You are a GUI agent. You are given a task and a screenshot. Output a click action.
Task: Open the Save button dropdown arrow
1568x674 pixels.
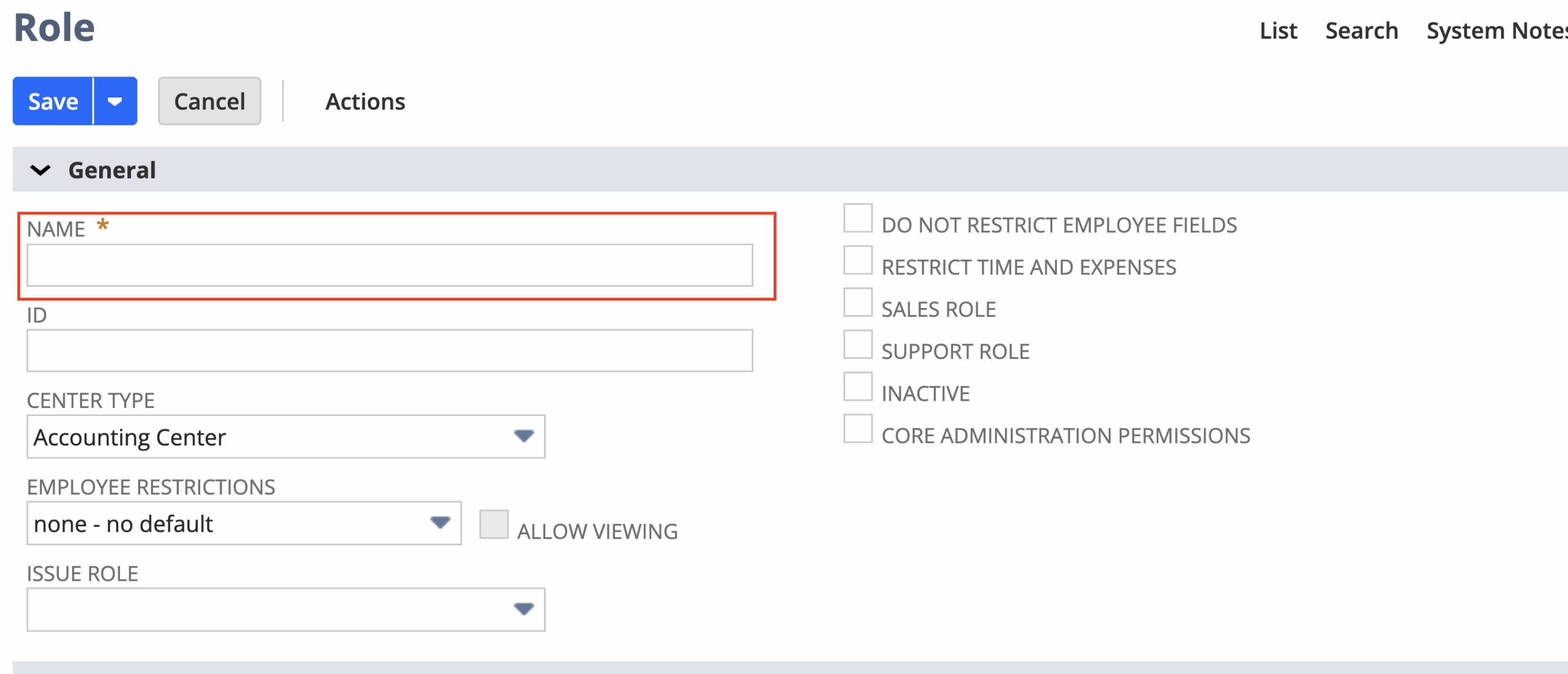tap(115, 101)
